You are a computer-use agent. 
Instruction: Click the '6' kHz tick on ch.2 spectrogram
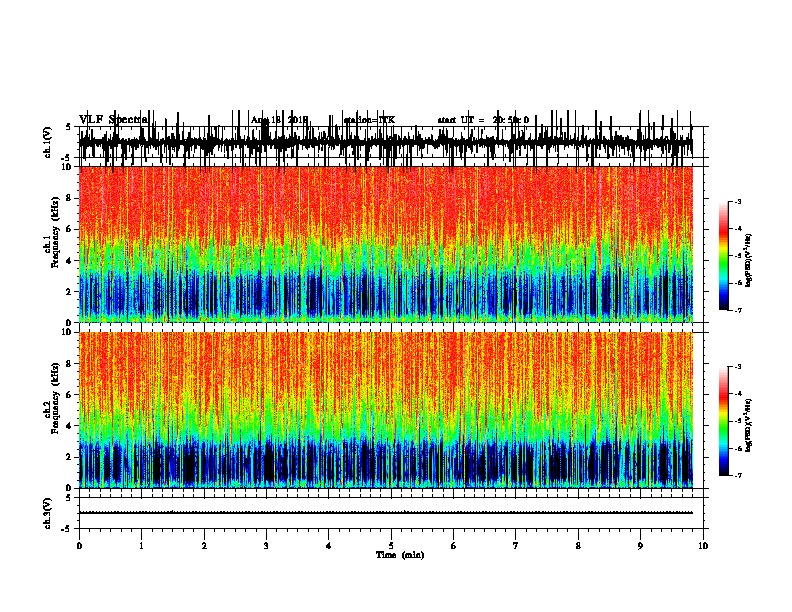[x=69, y=395]
